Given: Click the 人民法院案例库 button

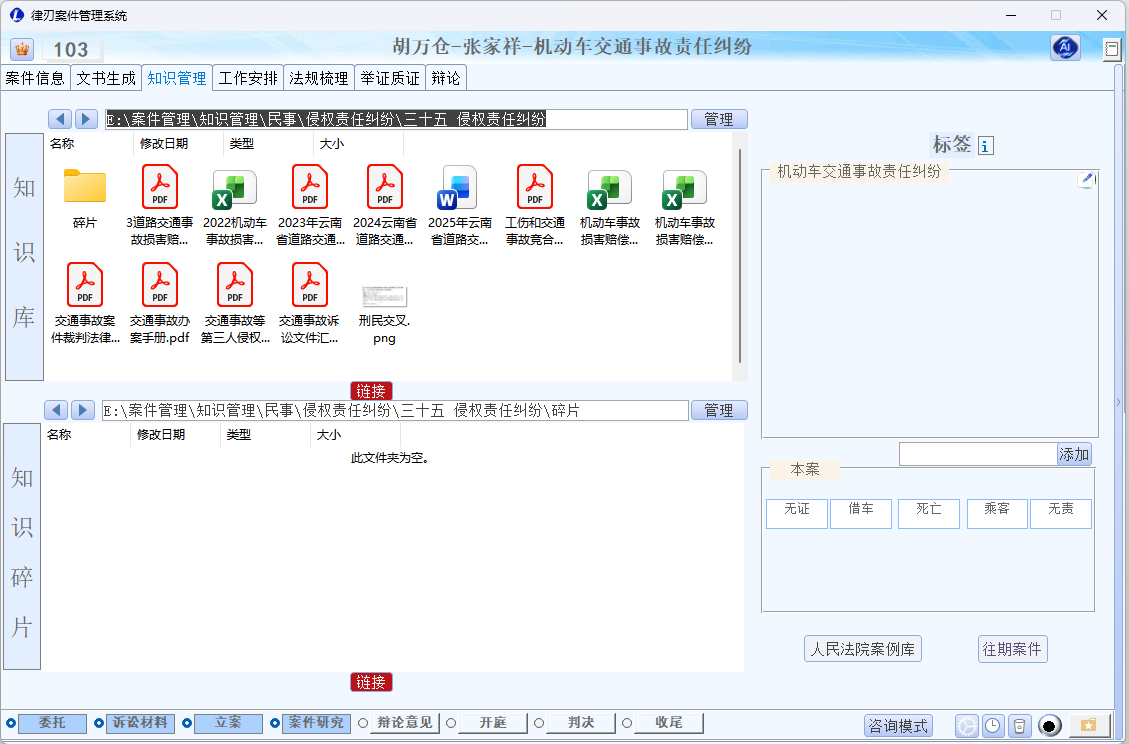Looking at the screenshot, I should pyautogui.click(x=862, y=649).
